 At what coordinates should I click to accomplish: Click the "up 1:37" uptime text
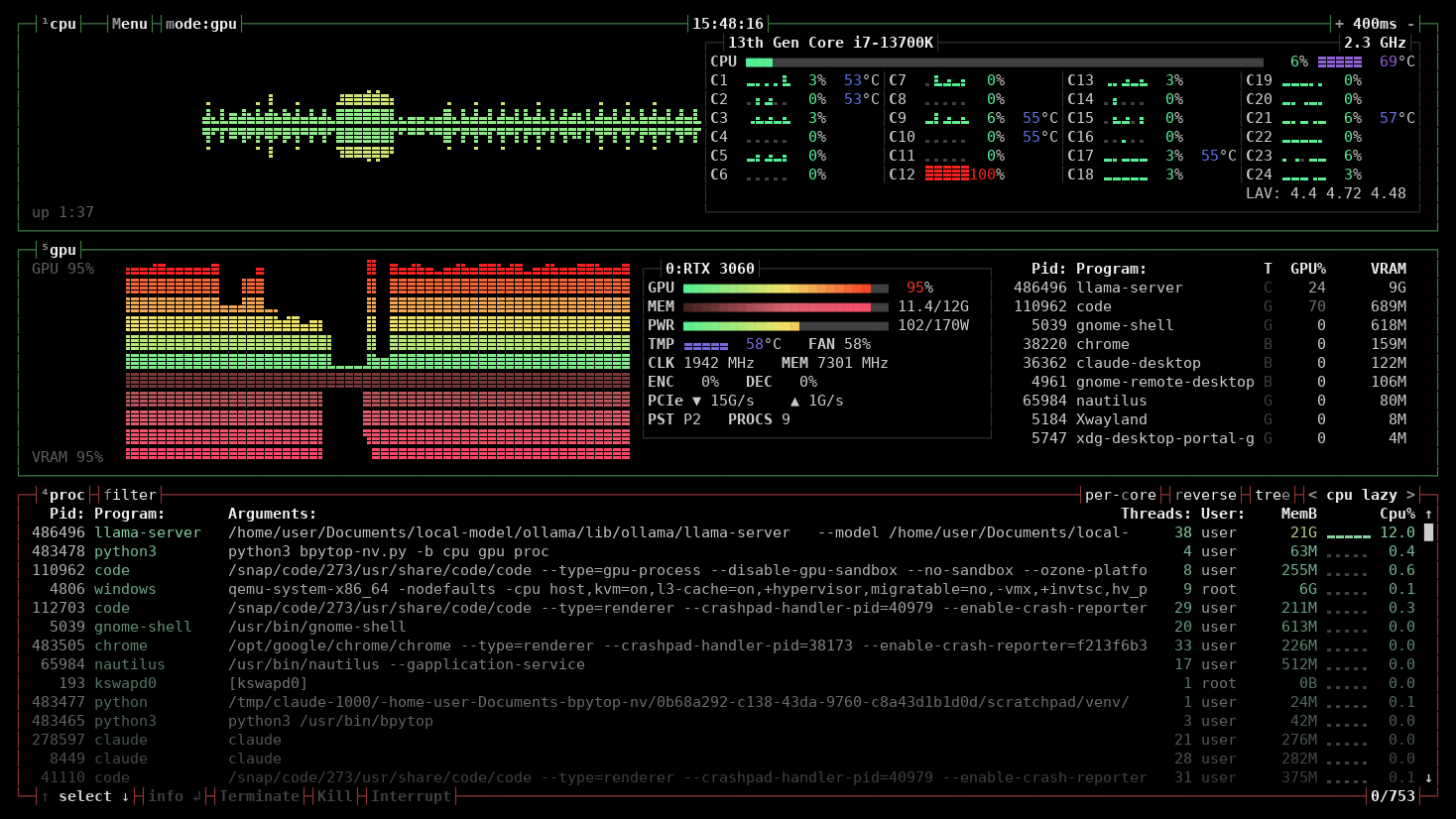pyautogui.click(x=62, y=212)
